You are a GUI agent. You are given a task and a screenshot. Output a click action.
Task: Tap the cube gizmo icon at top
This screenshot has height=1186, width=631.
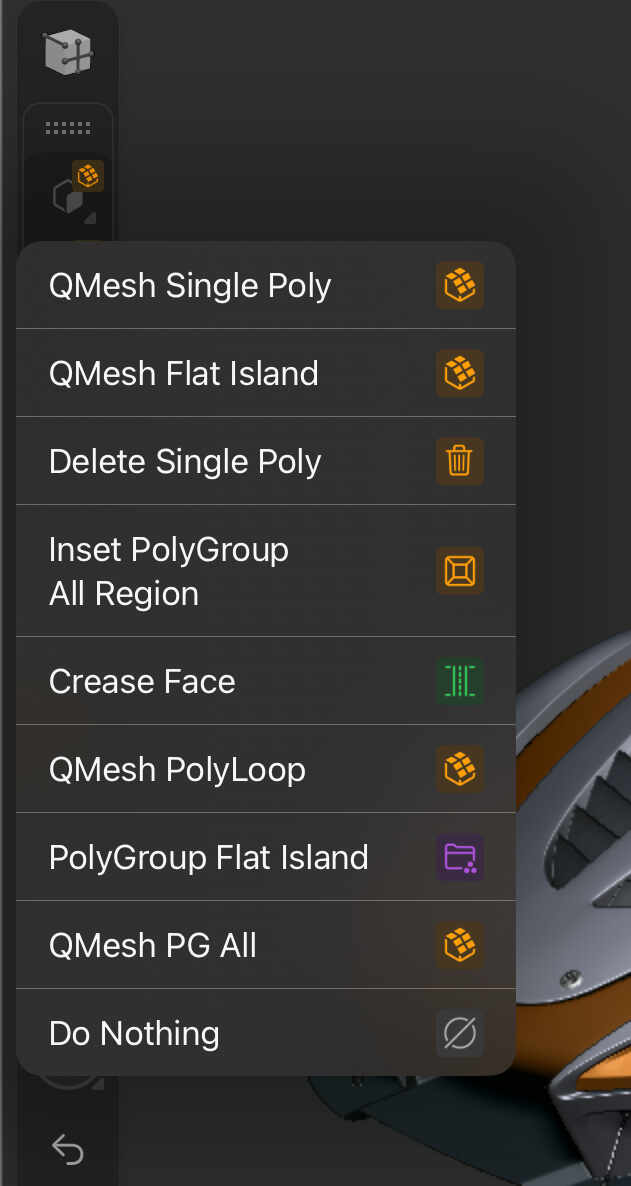[68, 52]
